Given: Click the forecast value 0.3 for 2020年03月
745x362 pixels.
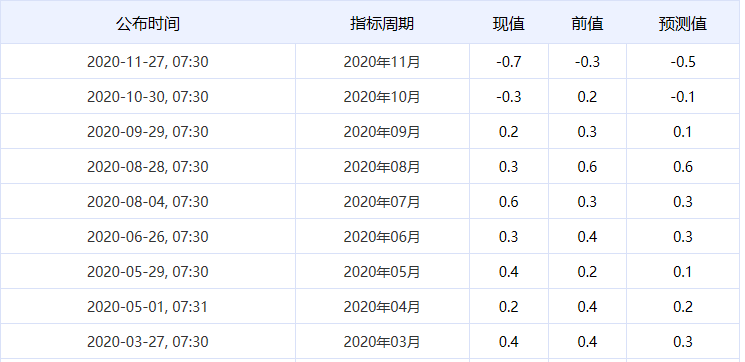Looking at the screenshot, I should (683, 342).
